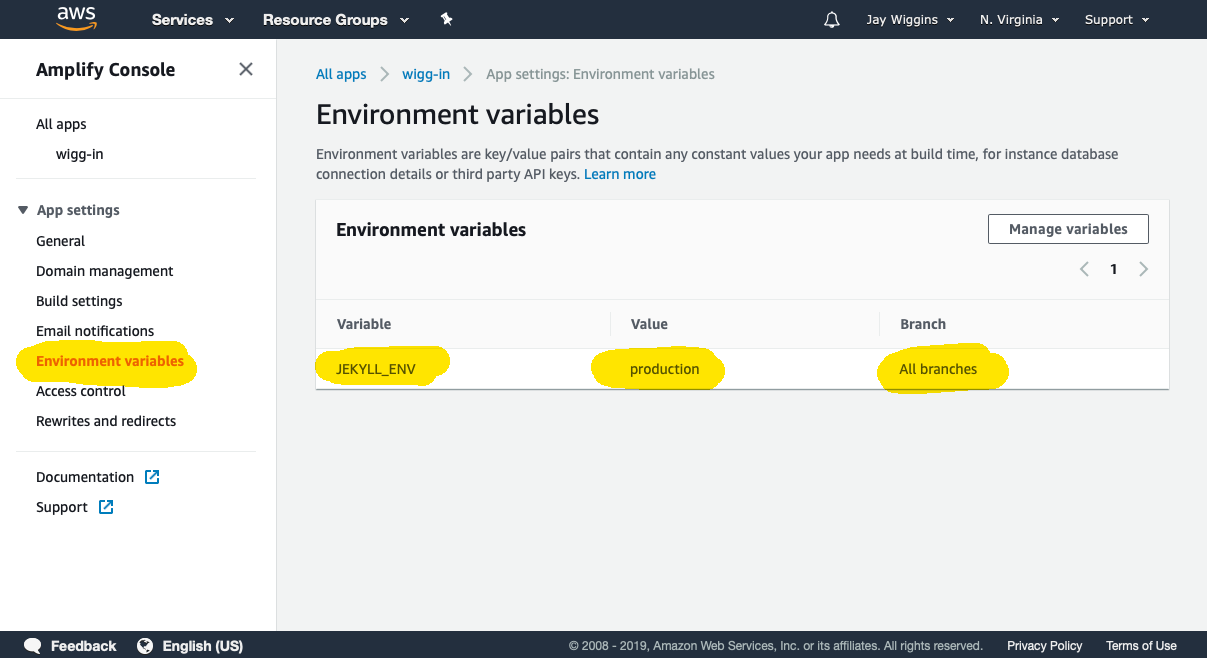Image resolution: width=1207 pixels, height=658 pixels.
Task: Click the Branch column header
Action: pyautogui.click(x=922, y=324)
